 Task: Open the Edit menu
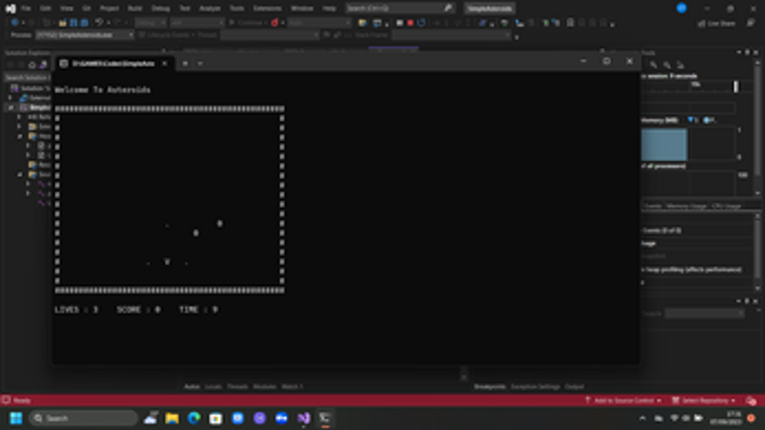coord(45,8)
